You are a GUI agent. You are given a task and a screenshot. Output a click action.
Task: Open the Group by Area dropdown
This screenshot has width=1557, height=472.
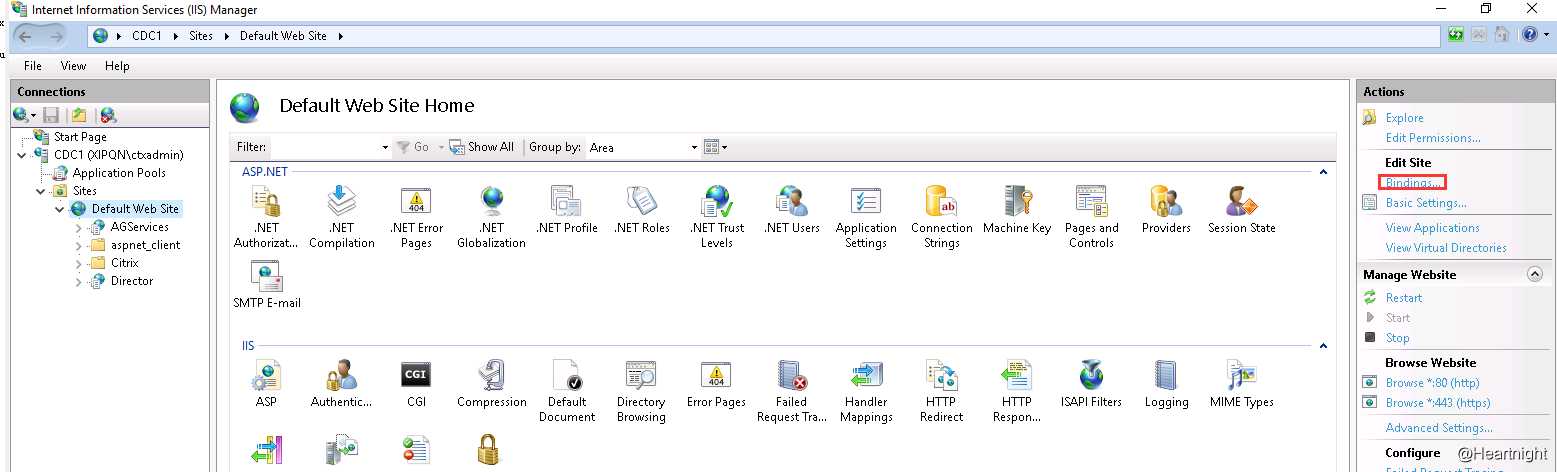pyautogui.click(x=695, y=147)
